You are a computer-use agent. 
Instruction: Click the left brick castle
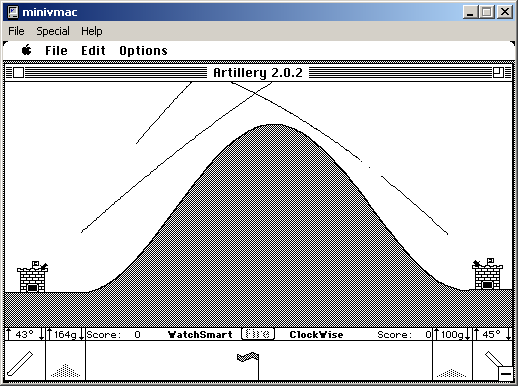pos(32,277)
